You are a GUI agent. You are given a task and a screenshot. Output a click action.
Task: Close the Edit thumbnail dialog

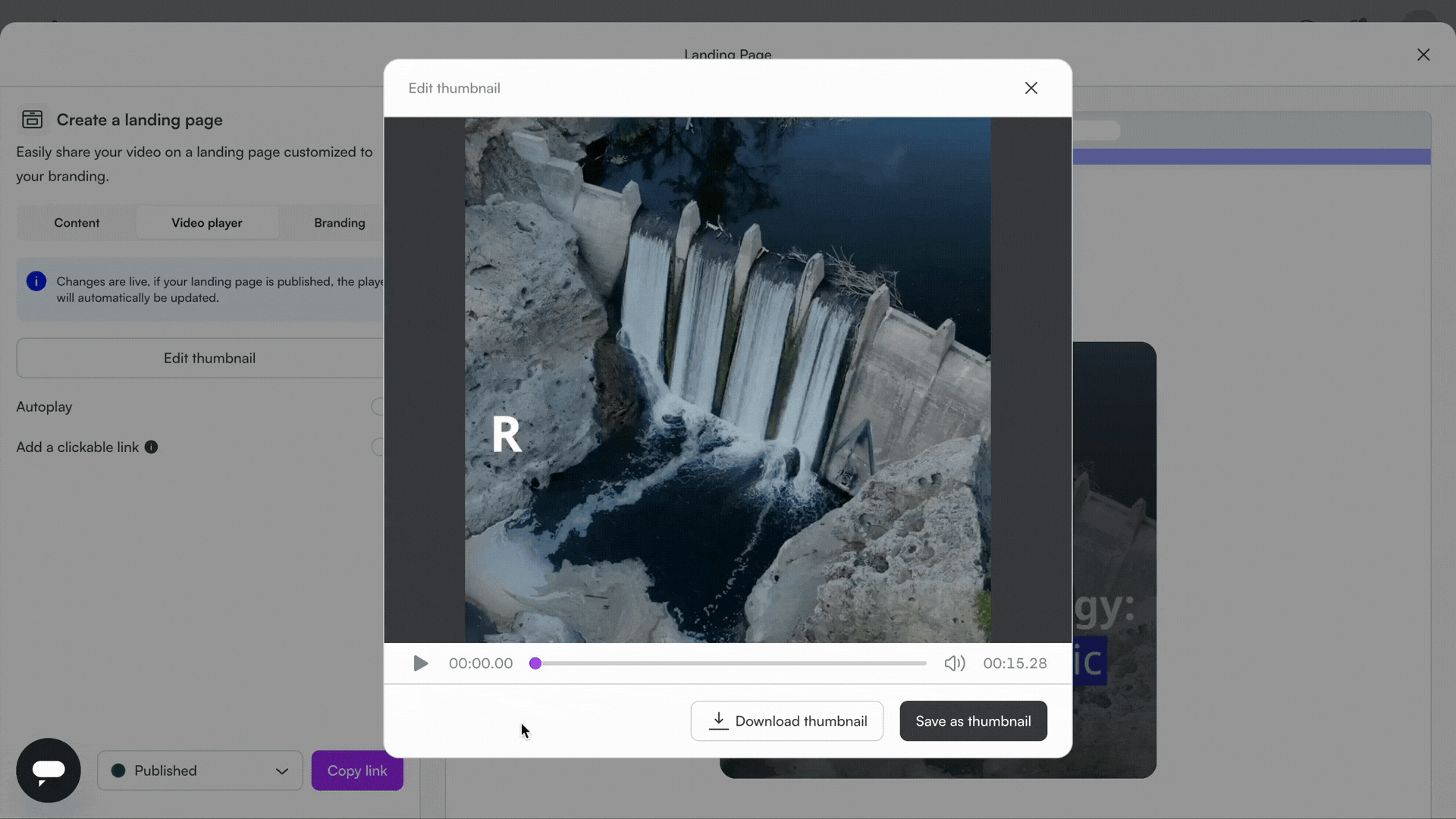point(1031,88)
